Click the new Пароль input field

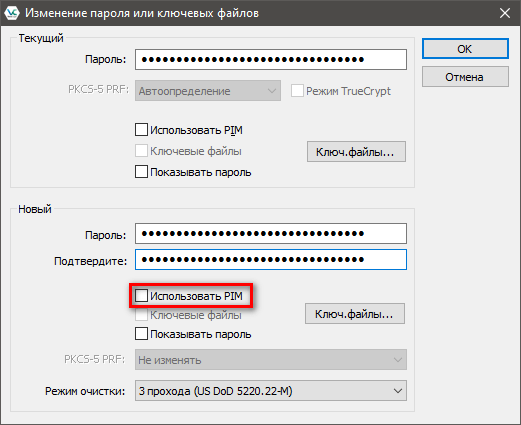tap(271, 233)
